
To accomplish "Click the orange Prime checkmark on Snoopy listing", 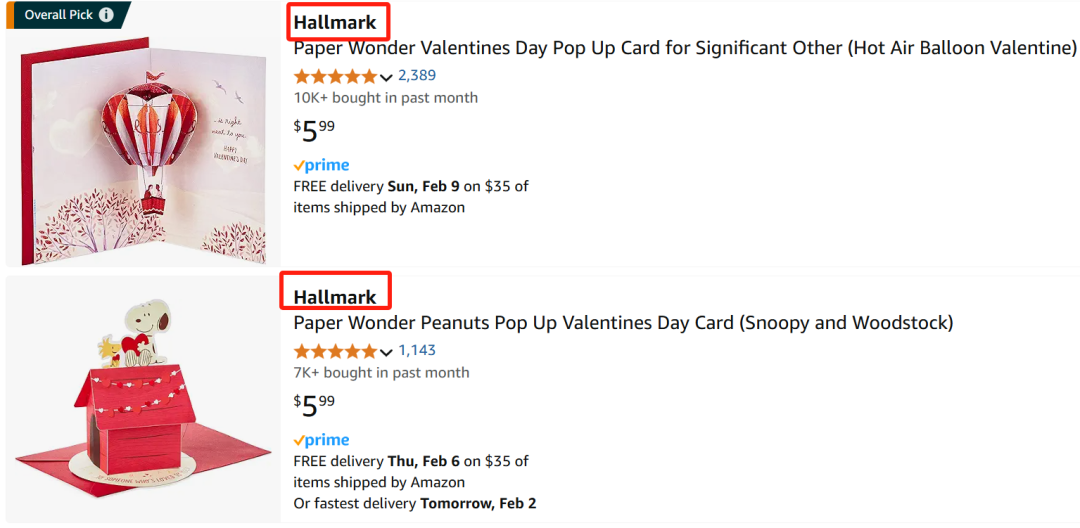I will click(x=299, y=440).
